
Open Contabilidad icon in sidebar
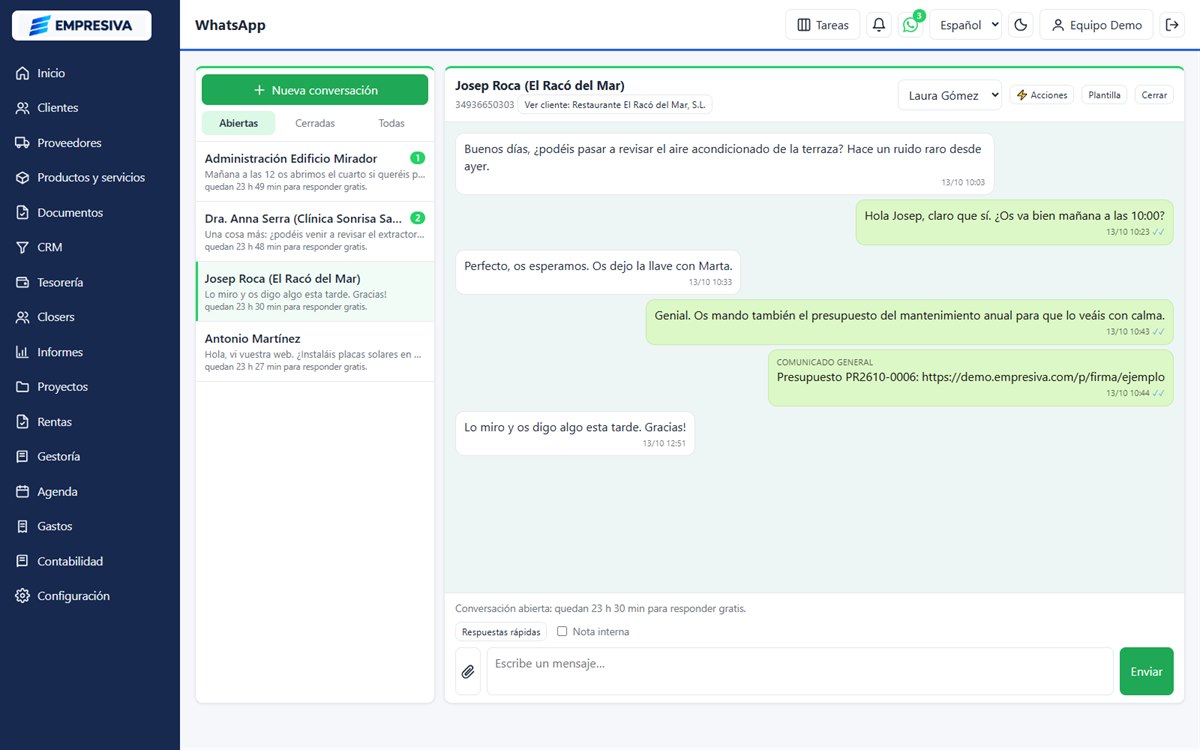click(22, 561)
